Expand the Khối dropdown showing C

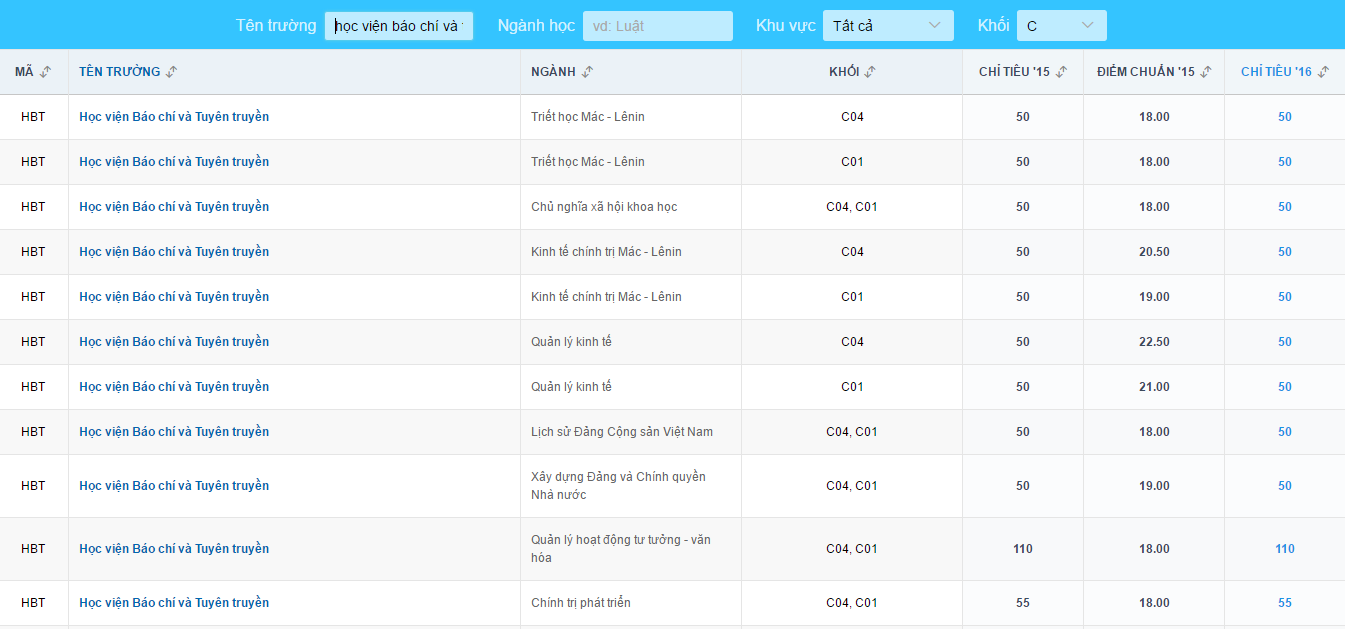(x=1061, y=26)
